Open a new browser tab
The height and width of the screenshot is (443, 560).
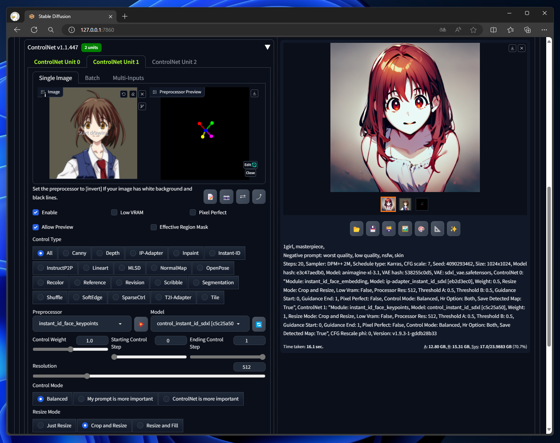(125, 16)
